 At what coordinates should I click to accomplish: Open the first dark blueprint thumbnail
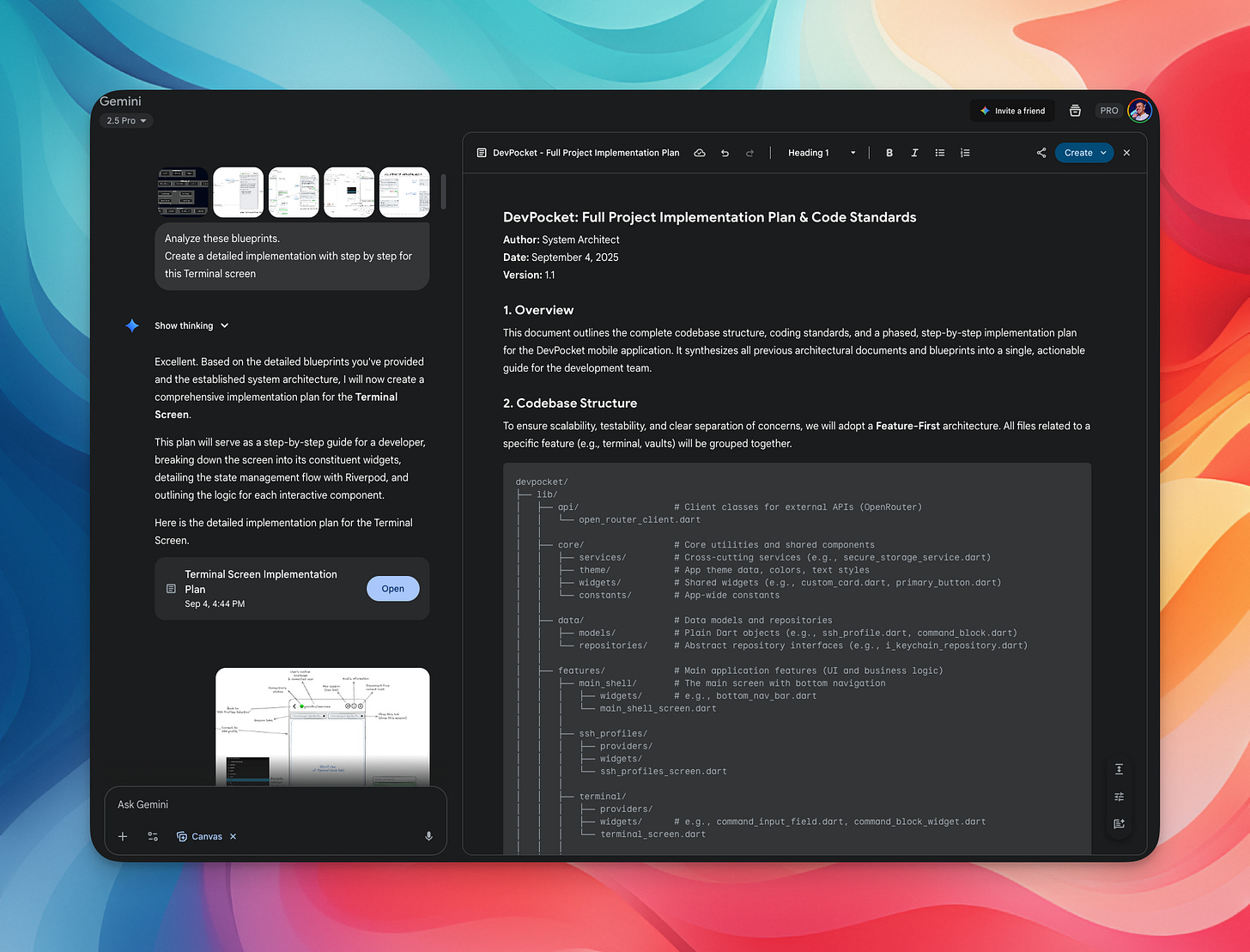(x=183, y=192)
